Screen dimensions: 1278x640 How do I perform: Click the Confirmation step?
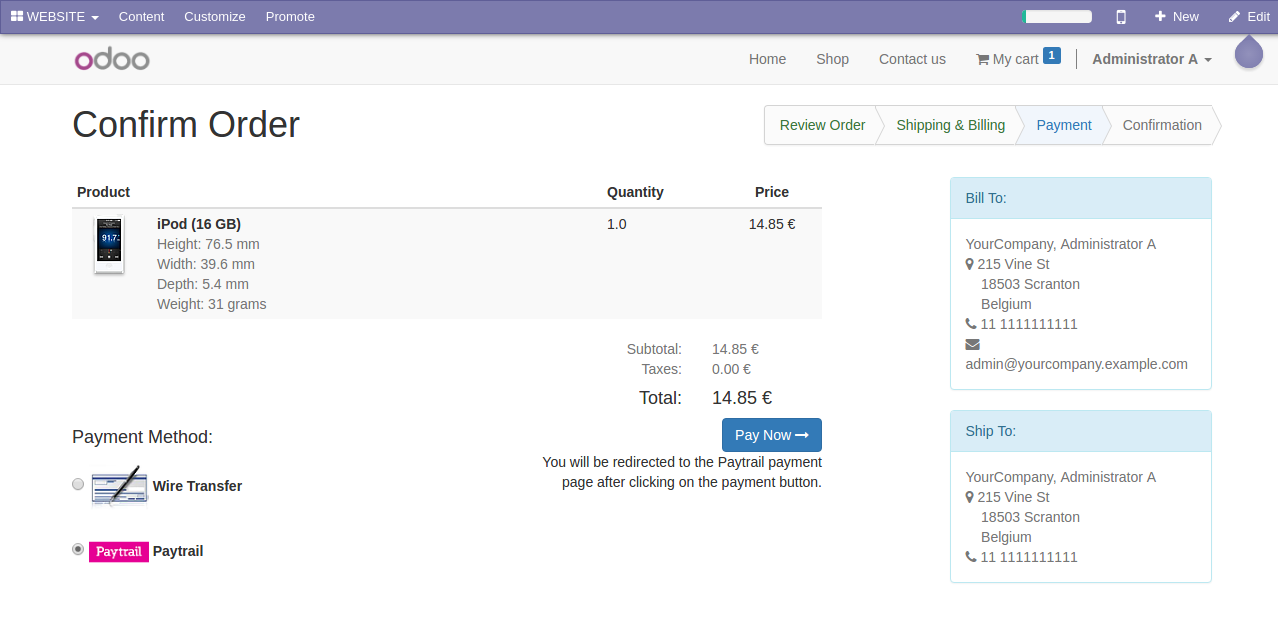[x=1162, y=125]
